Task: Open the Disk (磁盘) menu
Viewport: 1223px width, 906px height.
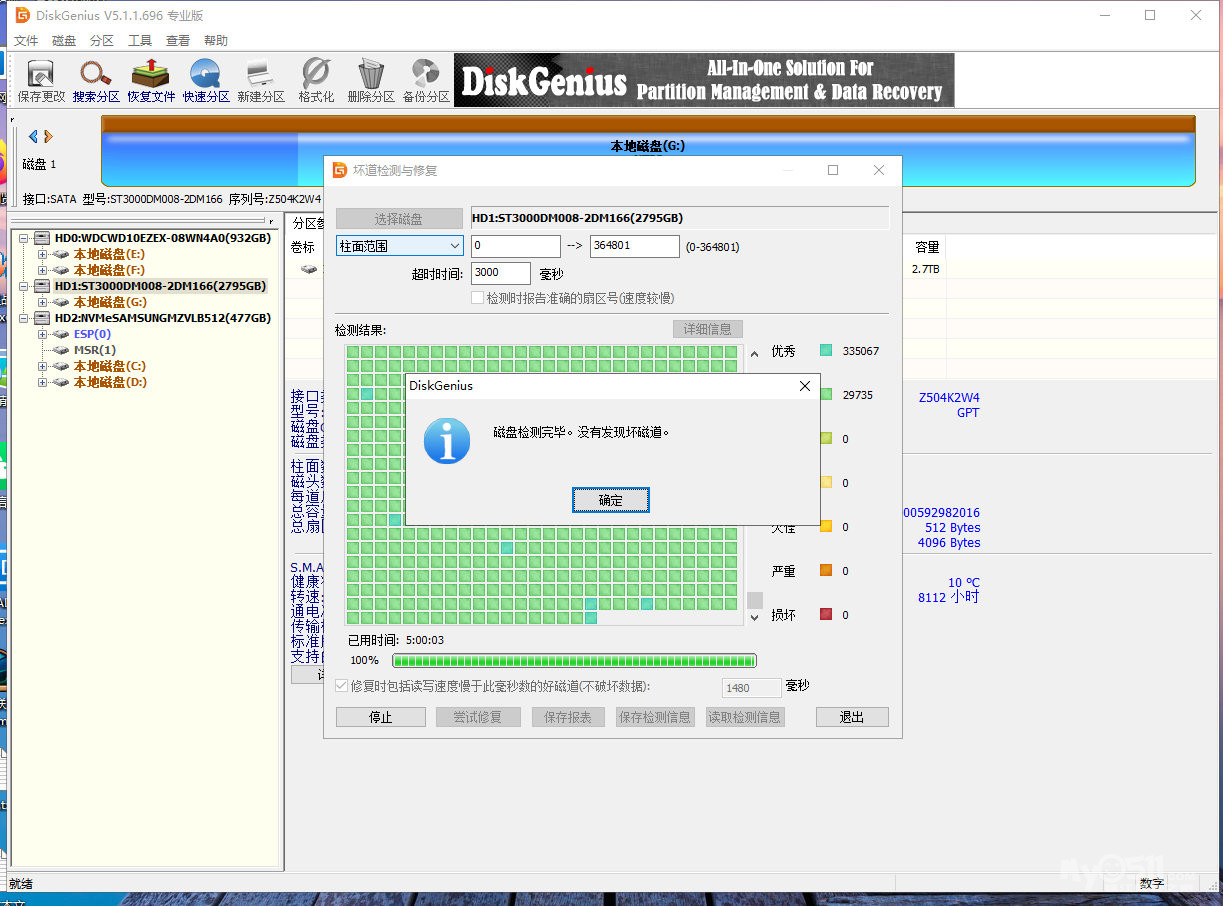Action: 64,41
